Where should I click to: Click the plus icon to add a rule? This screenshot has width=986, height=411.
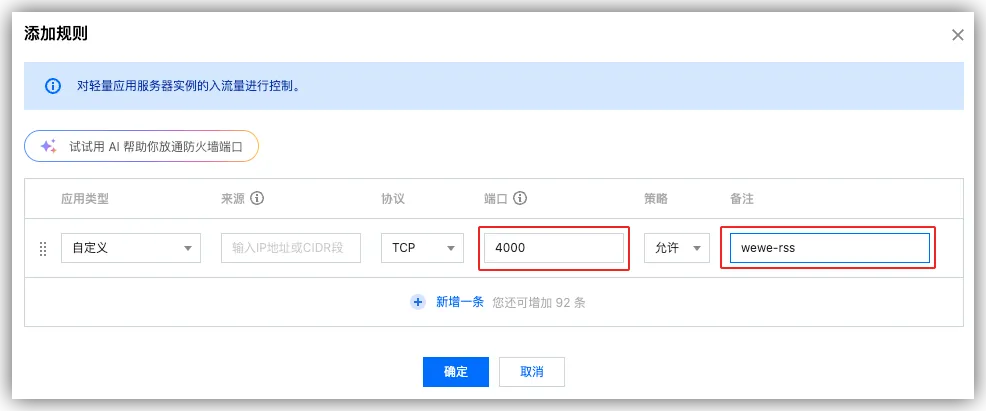pyautogui.click(x=418, y=302)
